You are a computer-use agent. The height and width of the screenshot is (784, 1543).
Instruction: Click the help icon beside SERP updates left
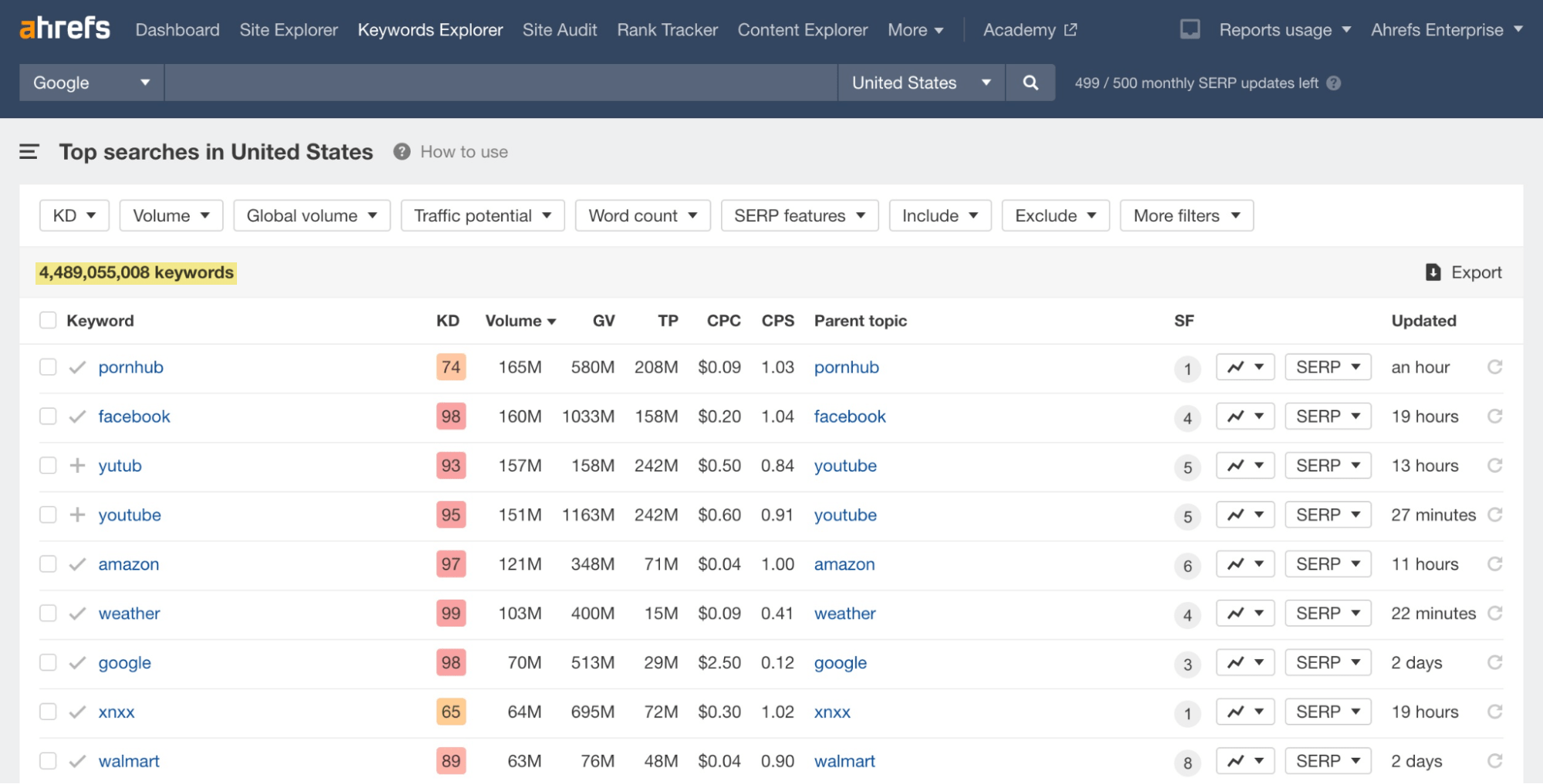pyautogui.click(x=1334, y=83)
